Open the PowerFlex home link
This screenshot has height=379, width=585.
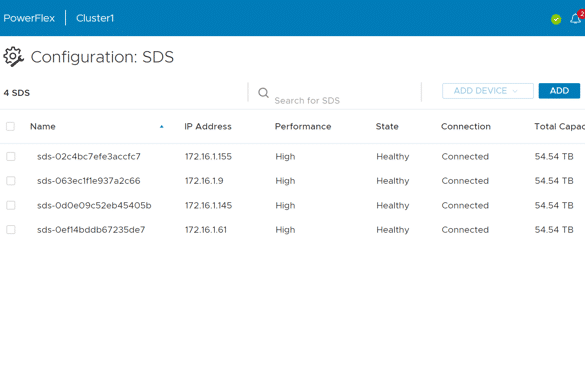pos(29,18)
